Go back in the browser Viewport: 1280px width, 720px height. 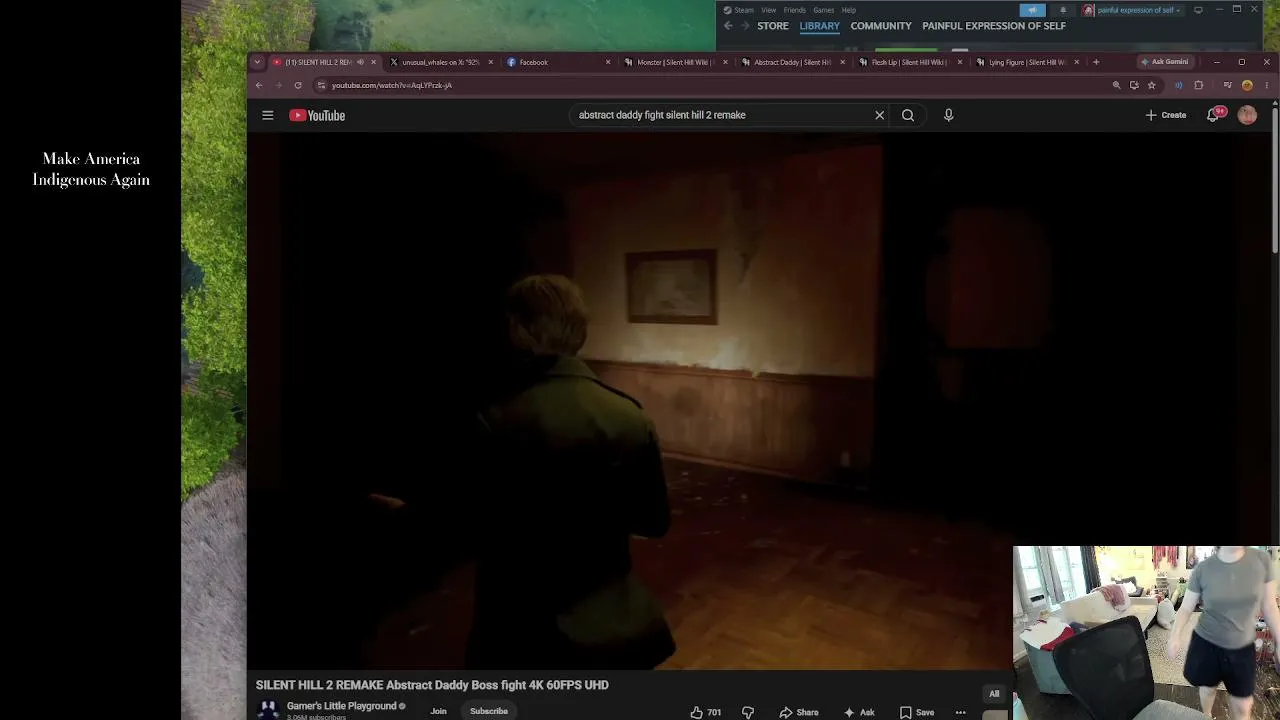(x=259, y=85)
